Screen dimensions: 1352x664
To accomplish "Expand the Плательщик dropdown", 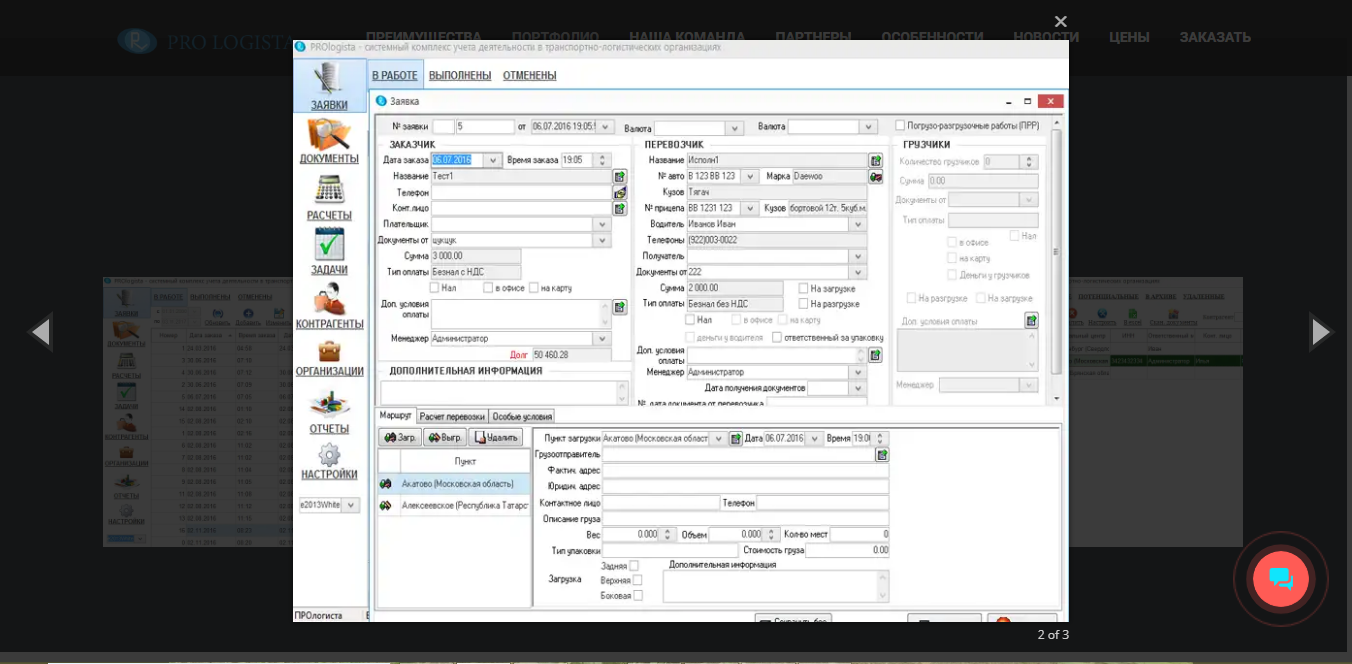I will point(602,224).
